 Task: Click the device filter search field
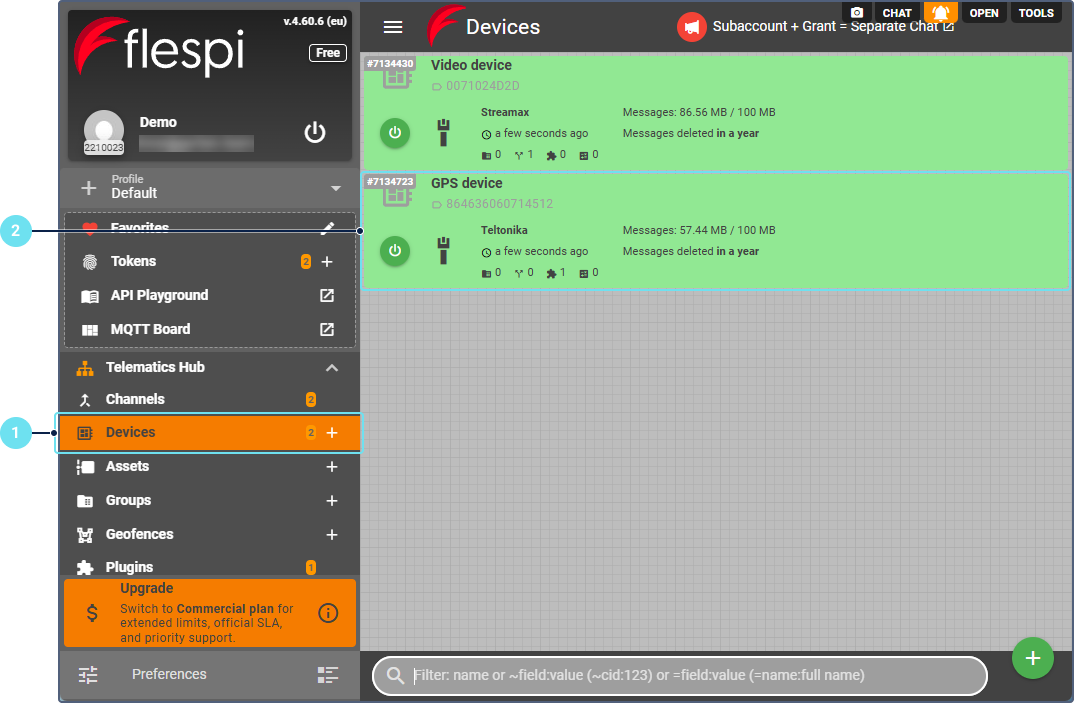[x=690, y=676]
